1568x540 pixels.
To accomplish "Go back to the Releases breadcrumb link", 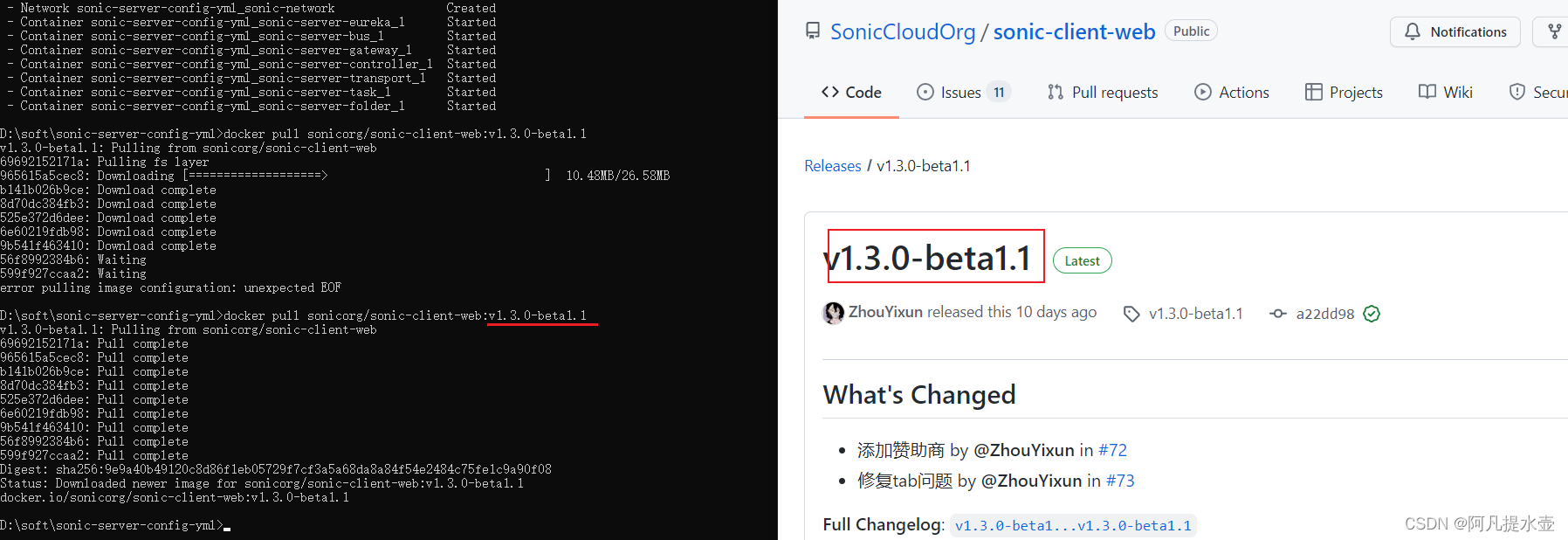I will (833, 166).
